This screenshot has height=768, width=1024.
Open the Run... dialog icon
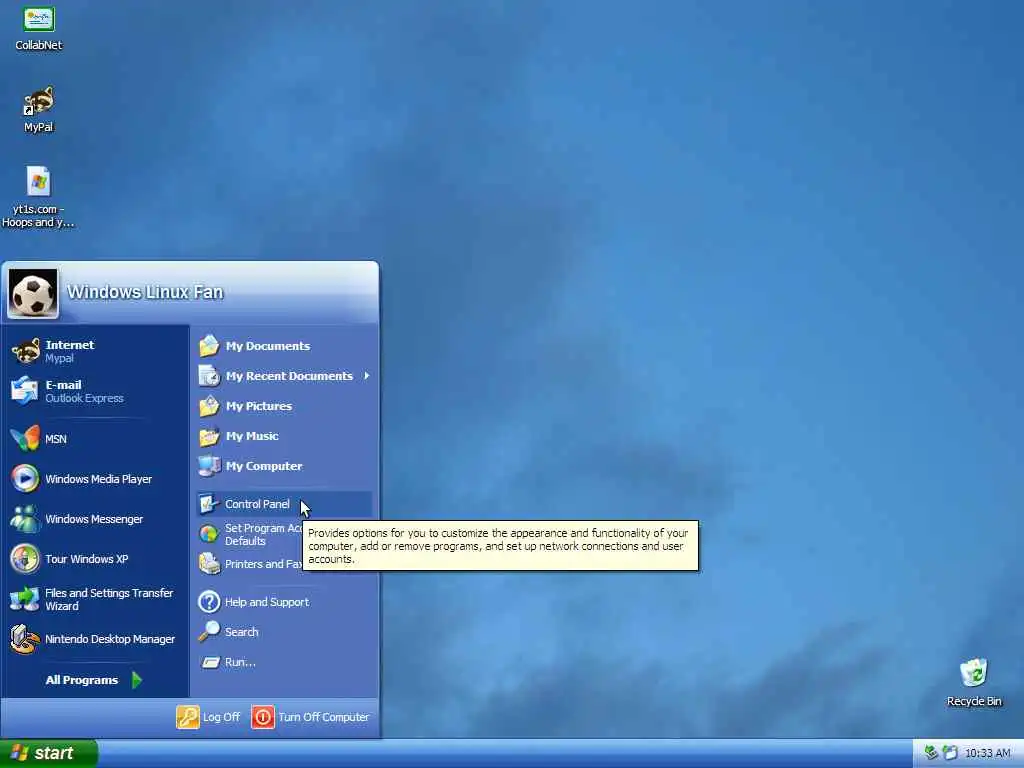210,662
